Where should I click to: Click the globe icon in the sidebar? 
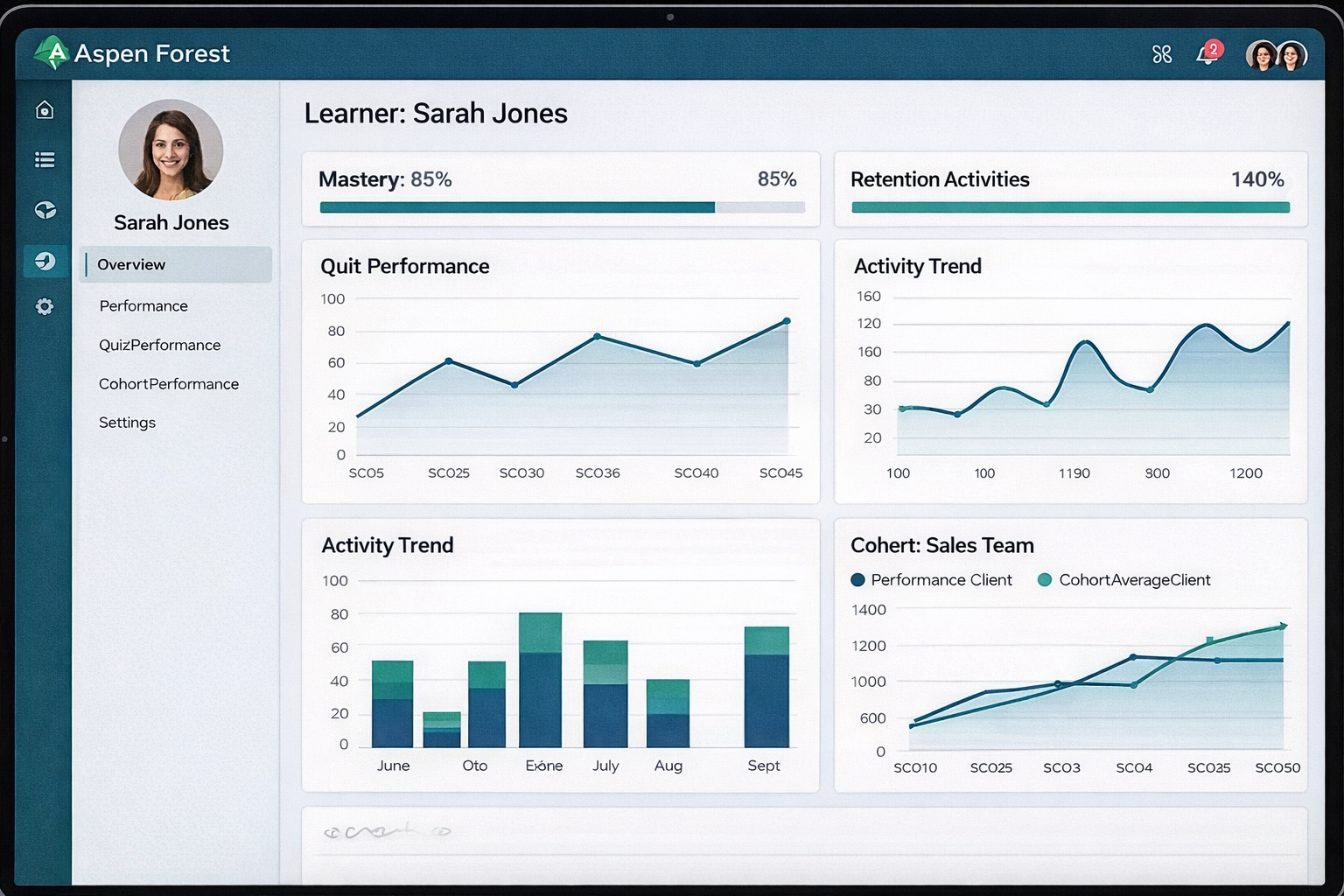pos(45,210)
